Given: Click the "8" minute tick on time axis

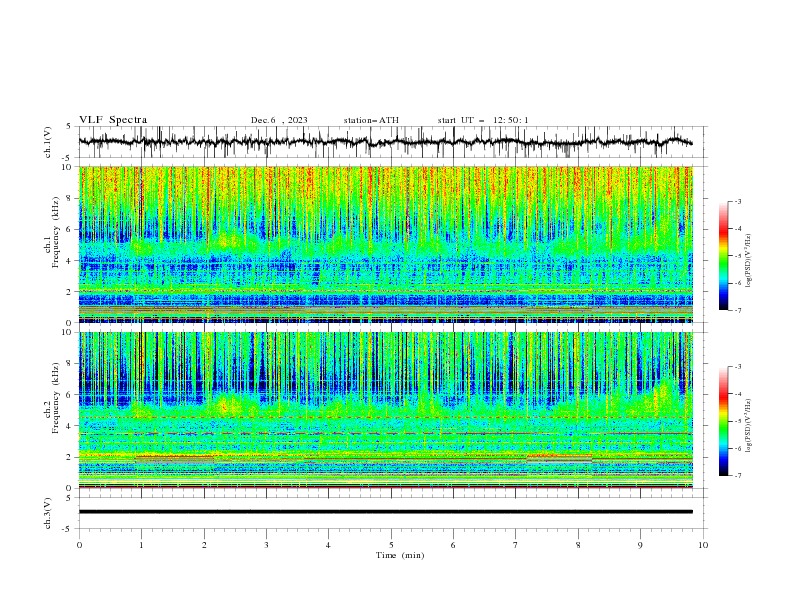Looking at the screenshot, I should [578, 545].
